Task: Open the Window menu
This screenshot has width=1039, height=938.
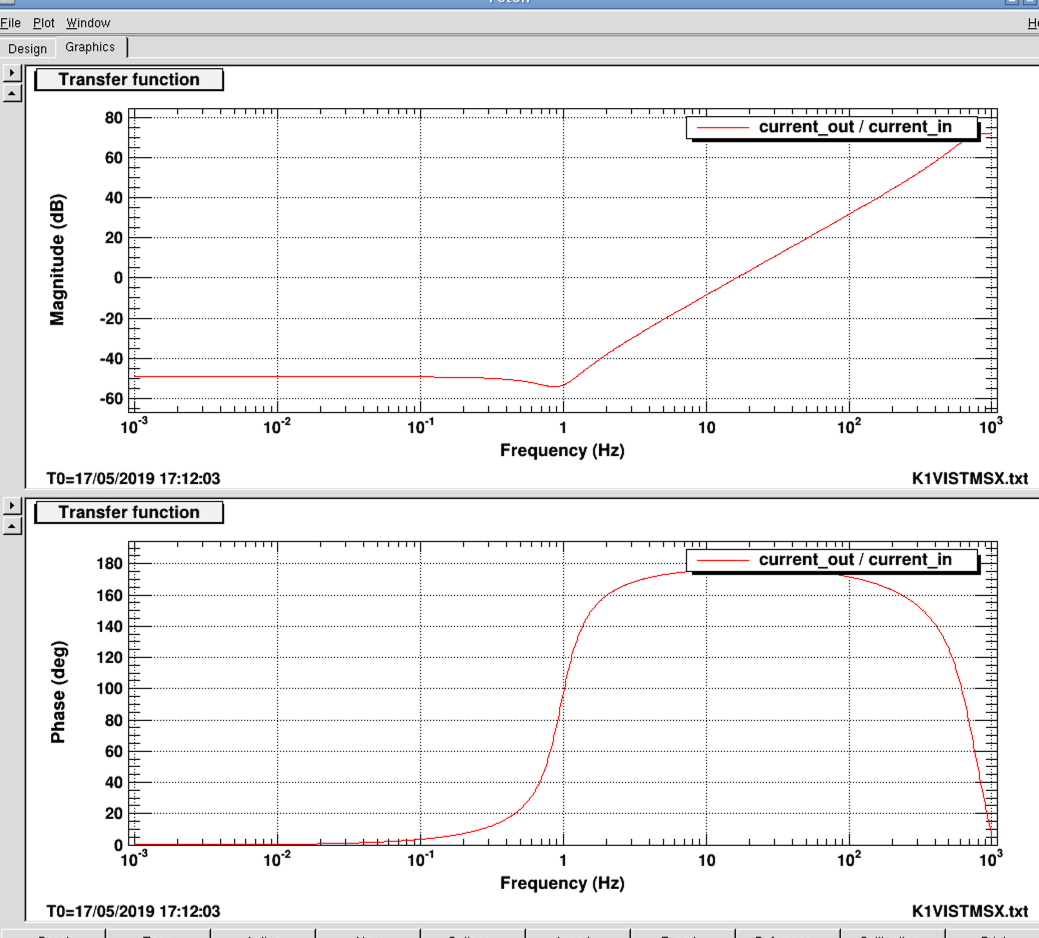Action: pyautogui.click(x=88, y=23)
